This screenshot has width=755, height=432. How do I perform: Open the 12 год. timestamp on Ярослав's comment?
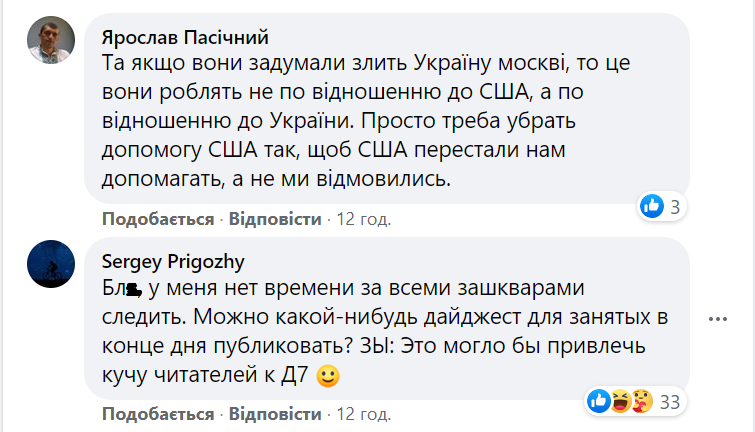(363, 219)
